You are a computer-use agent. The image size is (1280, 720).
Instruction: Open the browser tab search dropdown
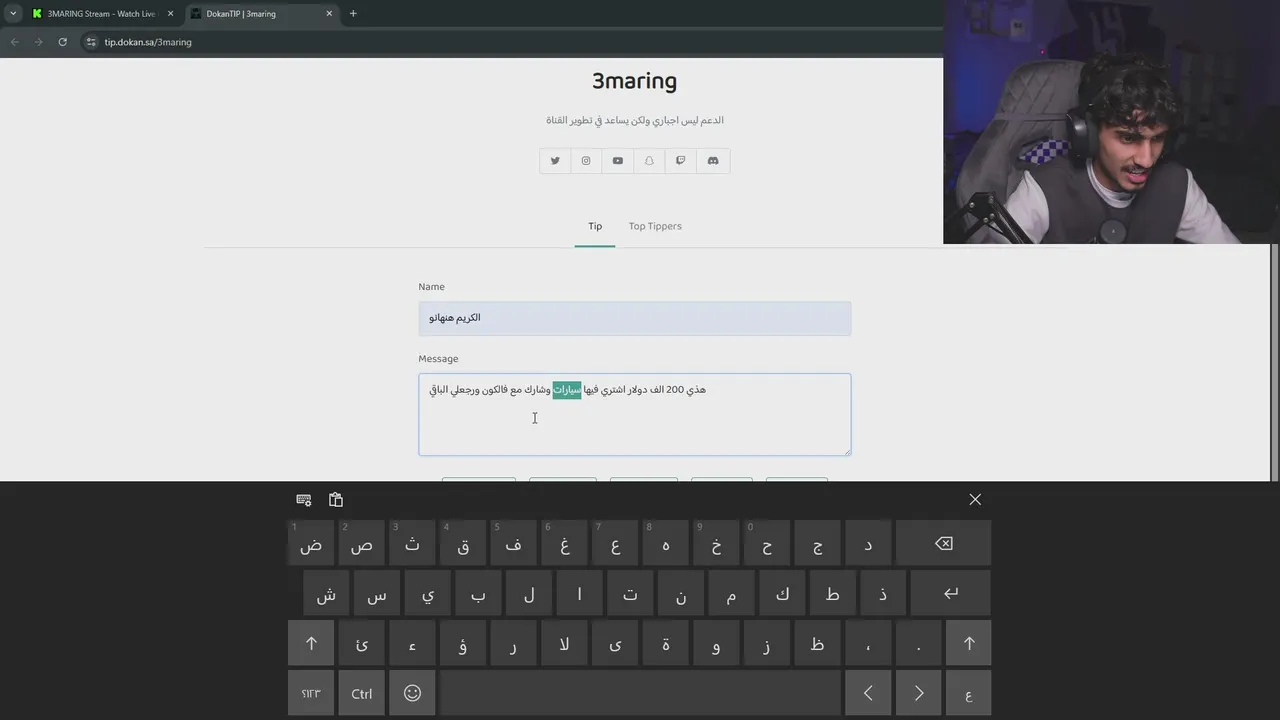[x=12, y=14]
